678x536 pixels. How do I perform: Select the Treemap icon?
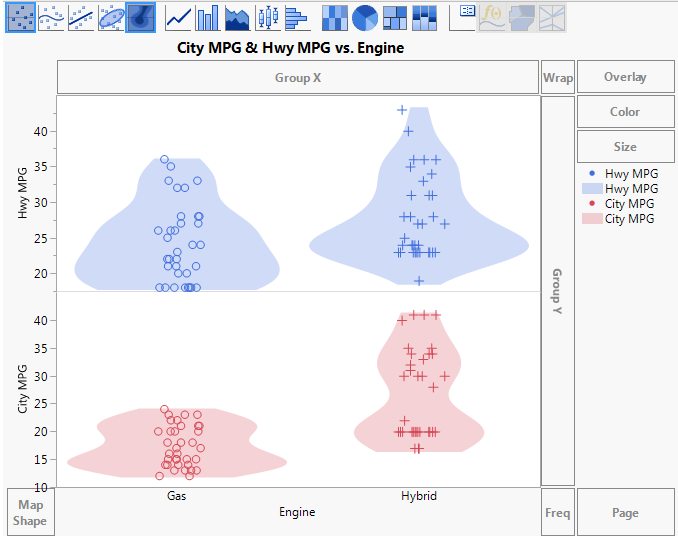[395, 18]
